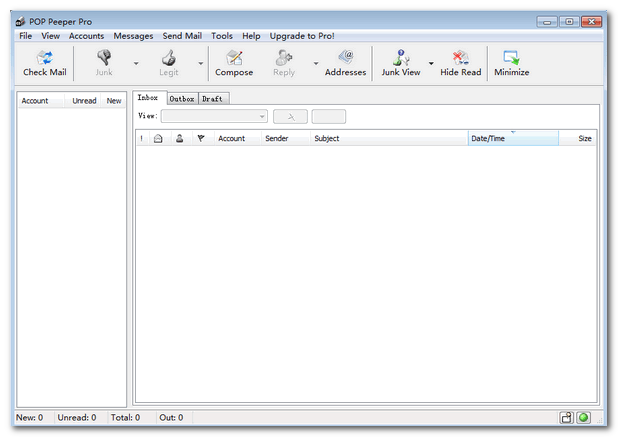
Task: Compose a new email message
Action: coord(234,63)
